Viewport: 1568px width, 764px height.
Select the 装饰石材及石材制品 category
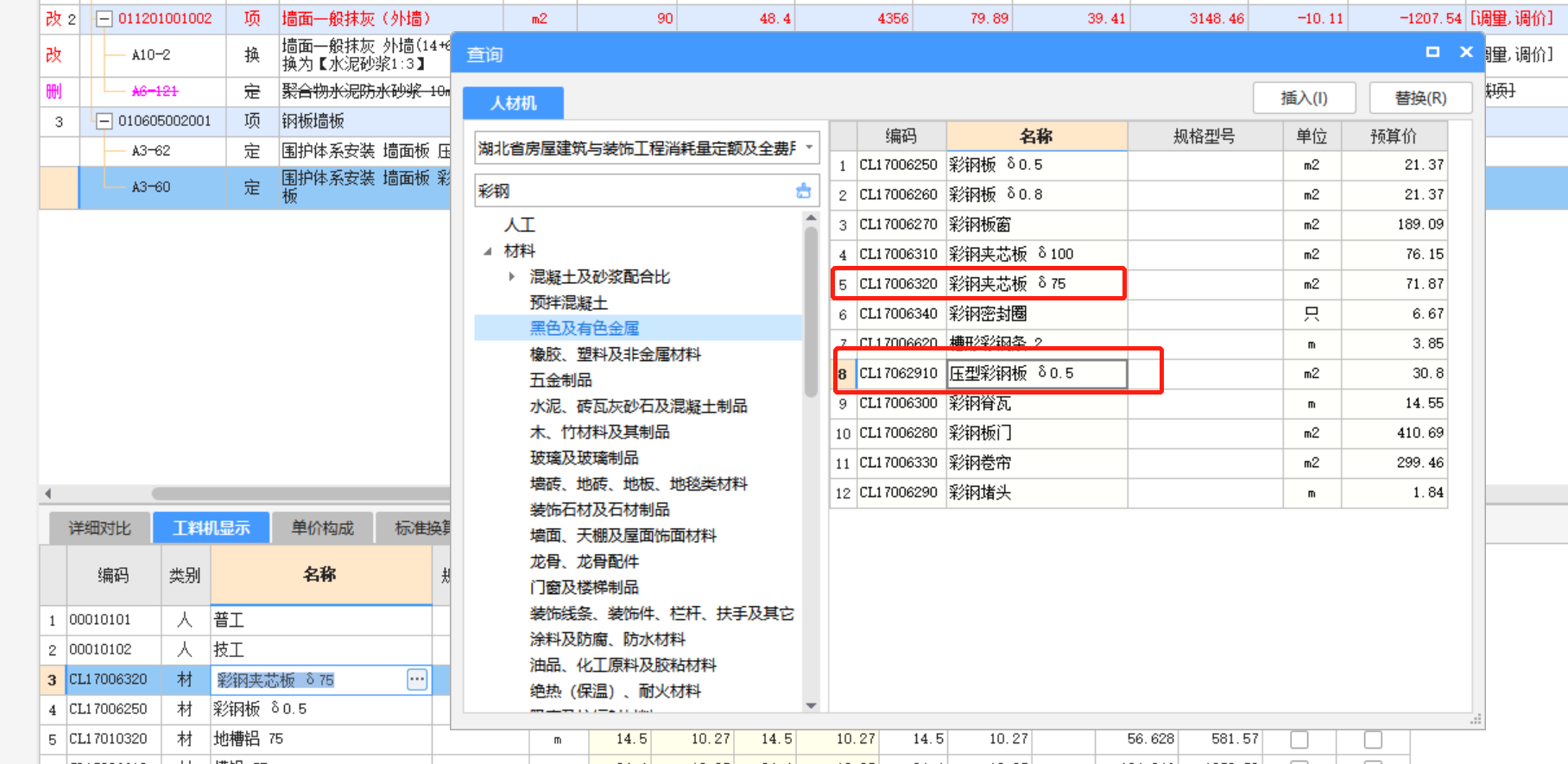coord(600,509)
